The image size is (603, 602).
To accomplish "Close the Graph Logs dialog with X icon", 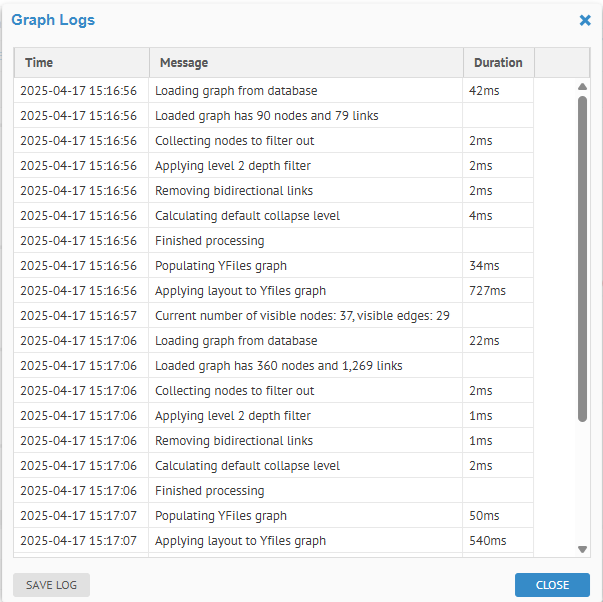I will (x=585, y=20).
